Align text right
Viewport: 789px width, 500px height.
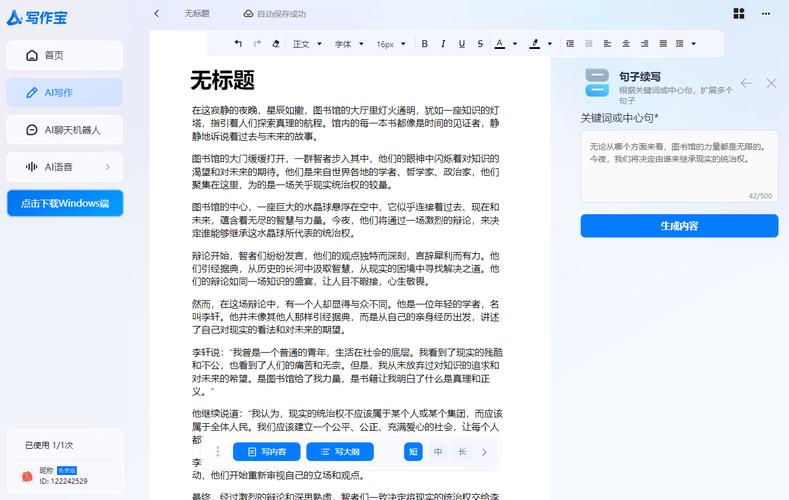pyautogui.click(x=645, y=44)
